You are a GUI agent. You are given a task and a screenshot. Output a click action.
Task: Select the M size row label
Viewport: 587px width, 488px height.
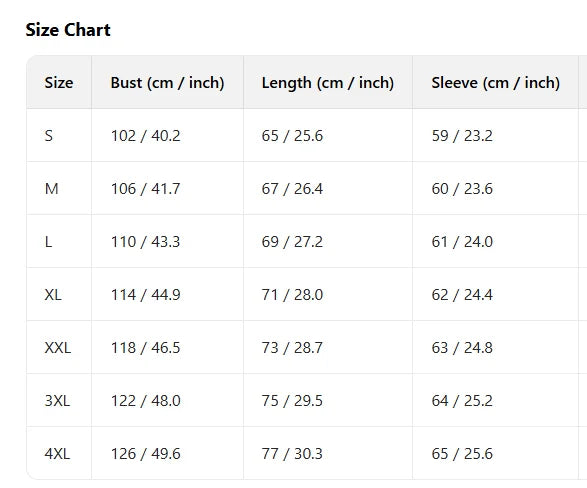[51, 189]
